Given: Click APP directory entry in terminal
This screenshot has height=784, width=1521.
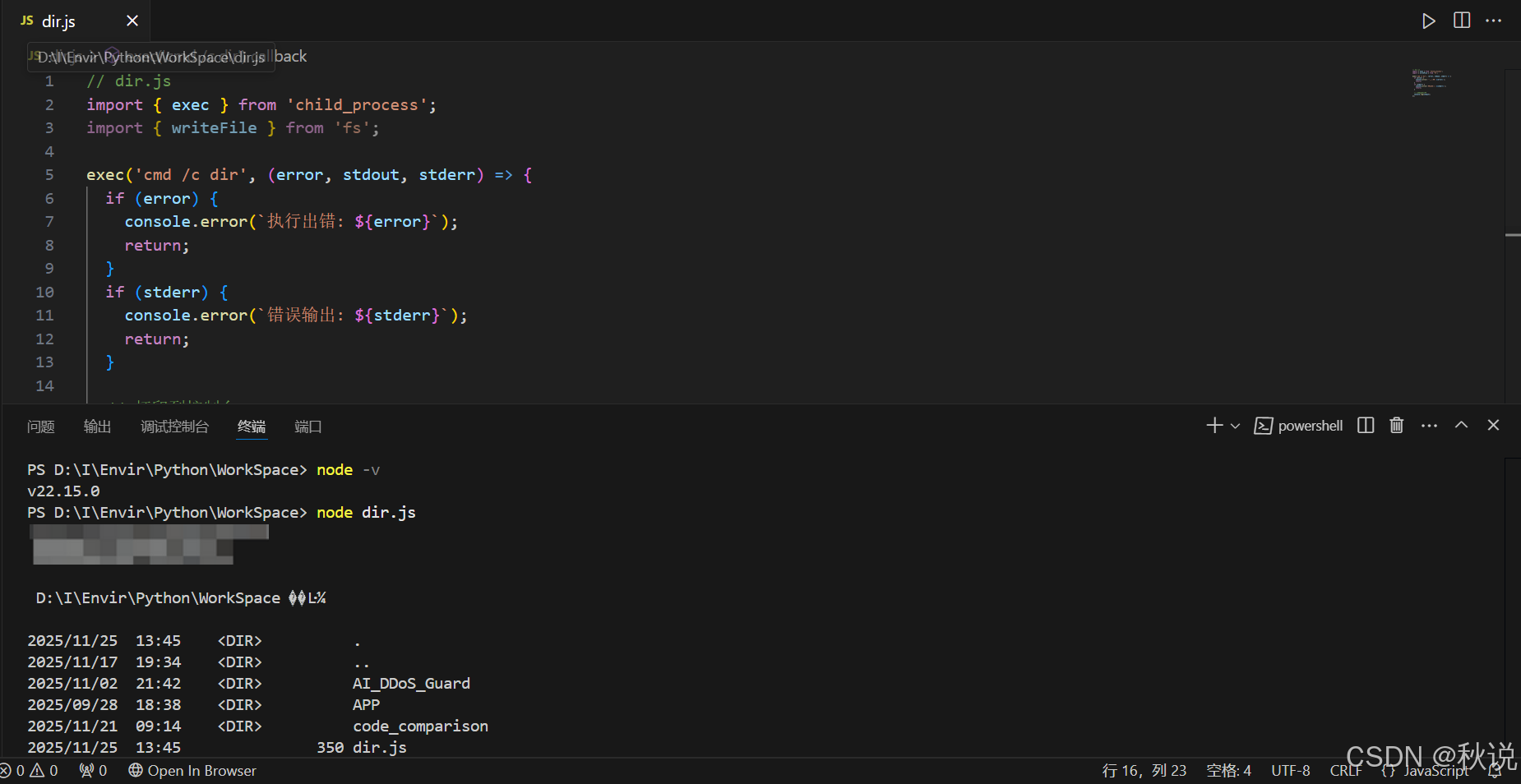Looking at the screenshot, I should tap(366, 705).
